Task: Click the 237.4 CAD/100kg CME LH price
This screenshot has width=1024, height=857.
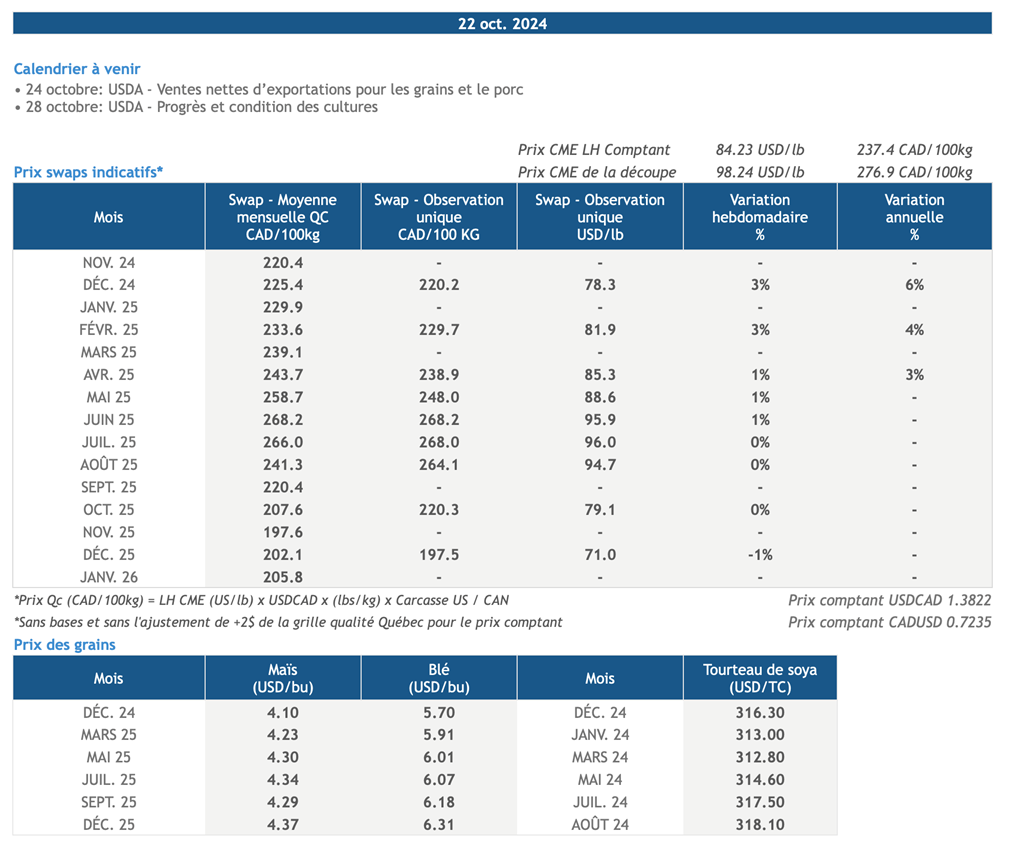Action: pyautogui.click(x=914, y=150)
